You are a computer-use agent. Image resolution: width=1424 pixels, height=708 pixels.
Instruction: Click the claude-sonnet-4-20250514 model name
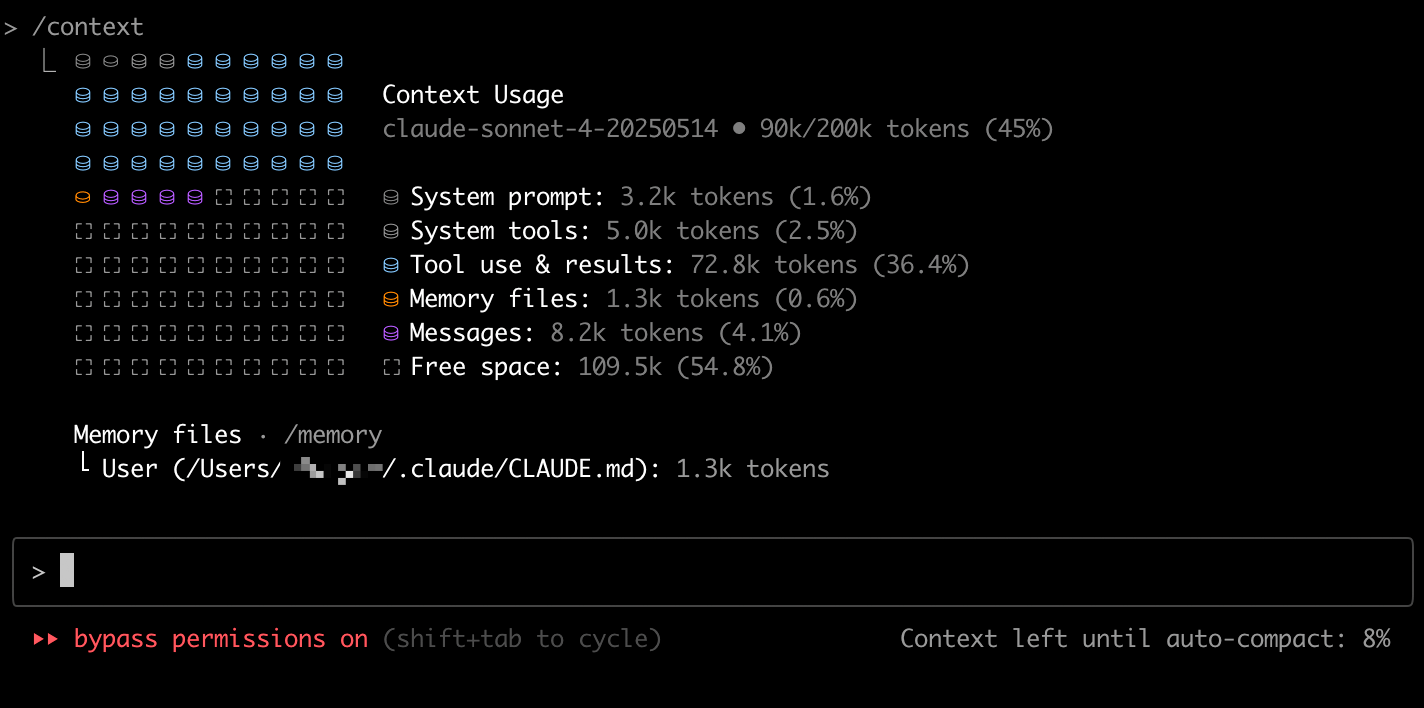550,129
